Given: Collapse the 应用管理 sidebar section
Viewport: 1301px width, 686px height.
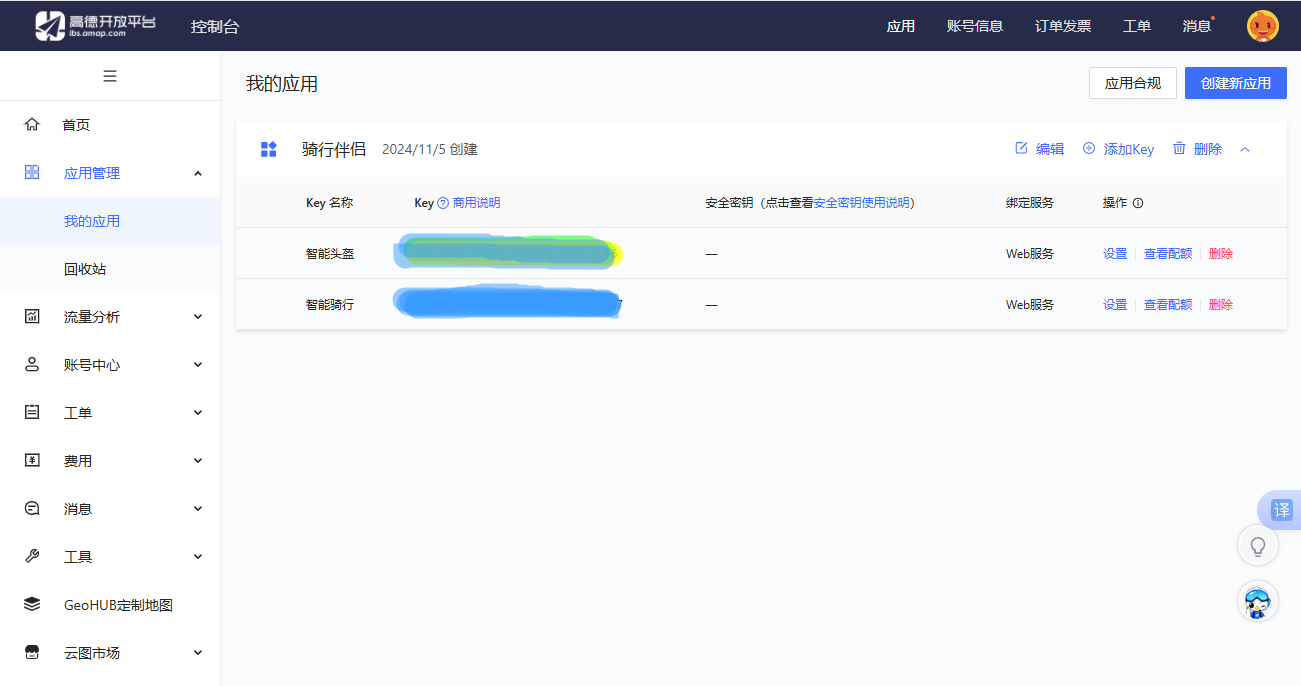Looking at the screenshot, I should [x=198, y=173].
